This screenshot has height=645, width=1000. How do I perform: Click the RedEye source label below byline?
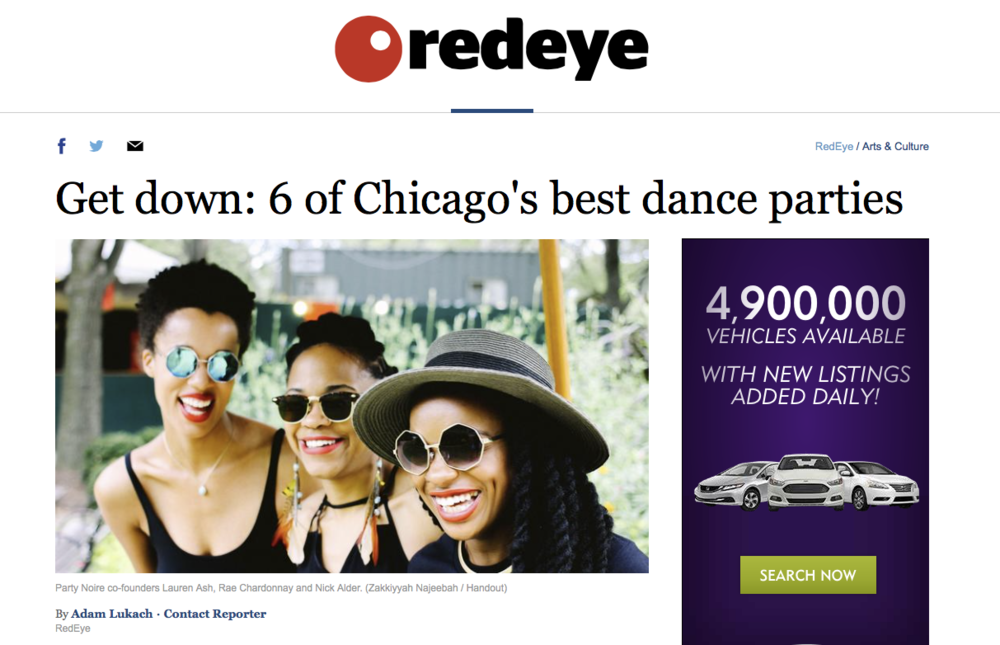(73, 628)
